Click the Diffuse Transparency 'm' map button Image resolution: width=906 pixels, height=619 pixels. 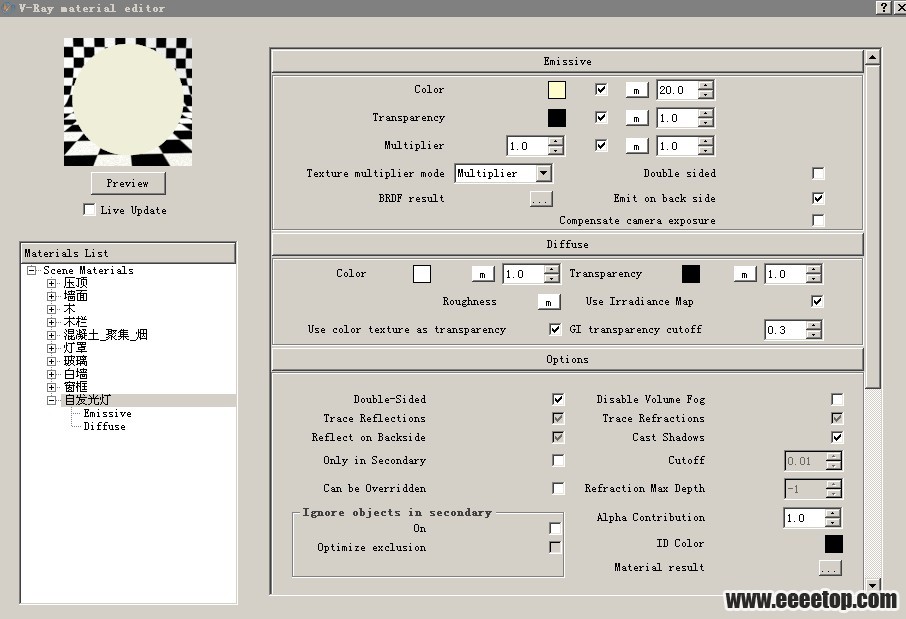pyautogui.click(x=744, y=275)
